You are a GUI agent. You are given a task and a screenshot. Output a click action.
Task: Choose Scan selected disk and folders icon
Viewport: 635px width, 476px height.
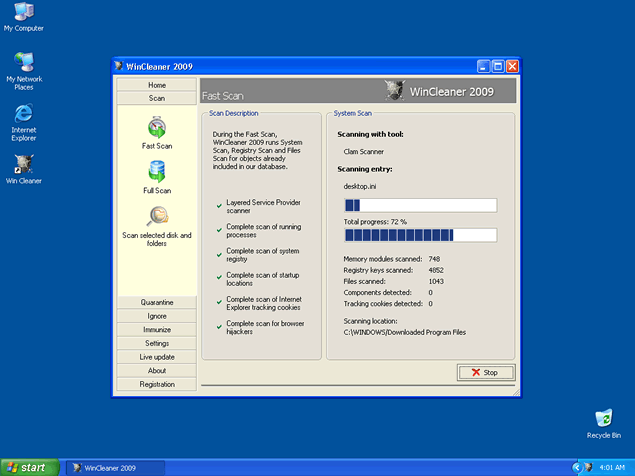157,217
